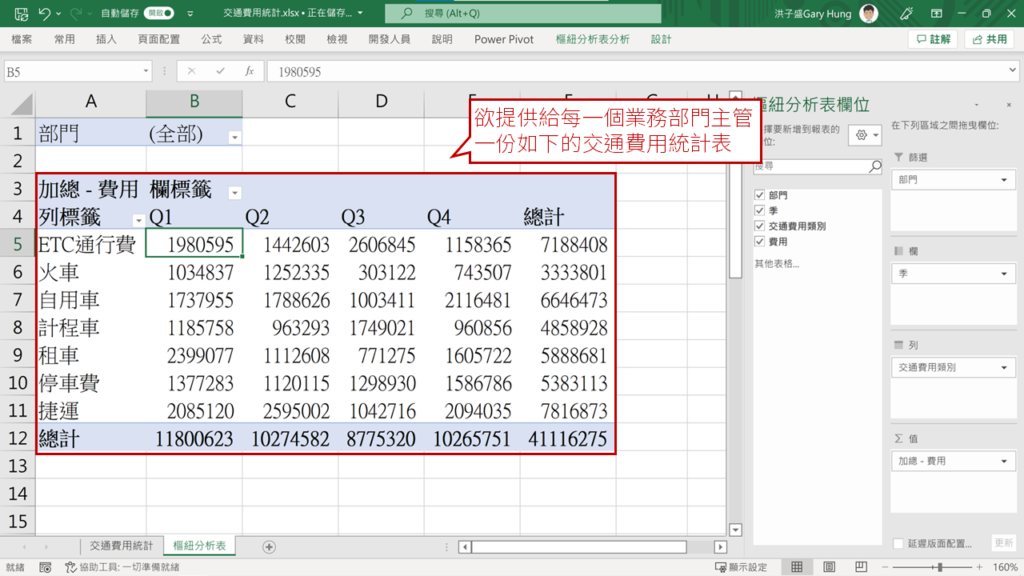Viewport: 1024px width, 576px height.
Task: Expand the formula bar with chevron
Action: (1012, 70)
